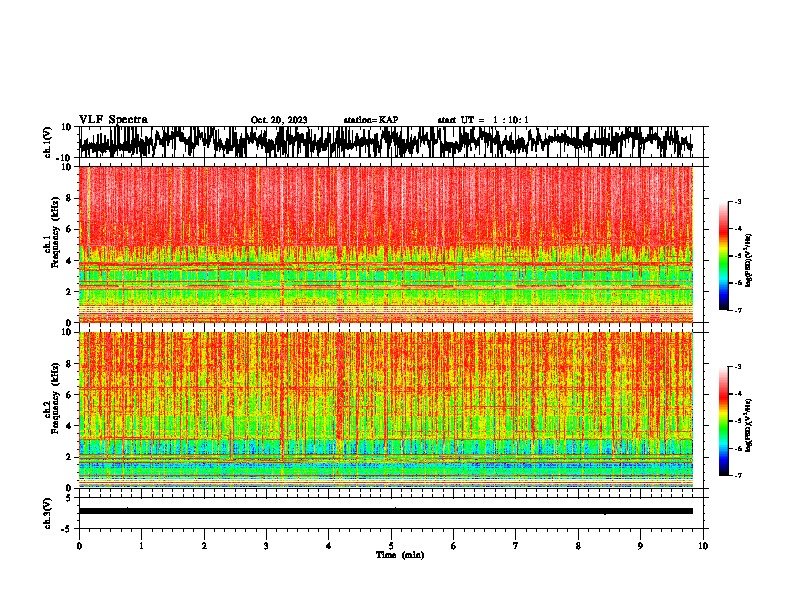This screenshot has width=792, height=612.
Task: Click inside the ch.1 red spectrogram panel
Action: (386, 244)
